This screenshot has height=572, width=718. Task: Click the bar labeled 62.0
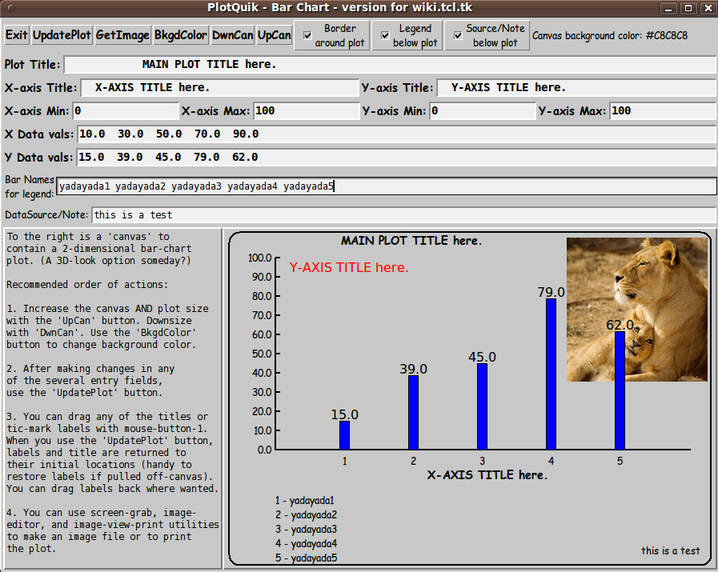[620, 390]
